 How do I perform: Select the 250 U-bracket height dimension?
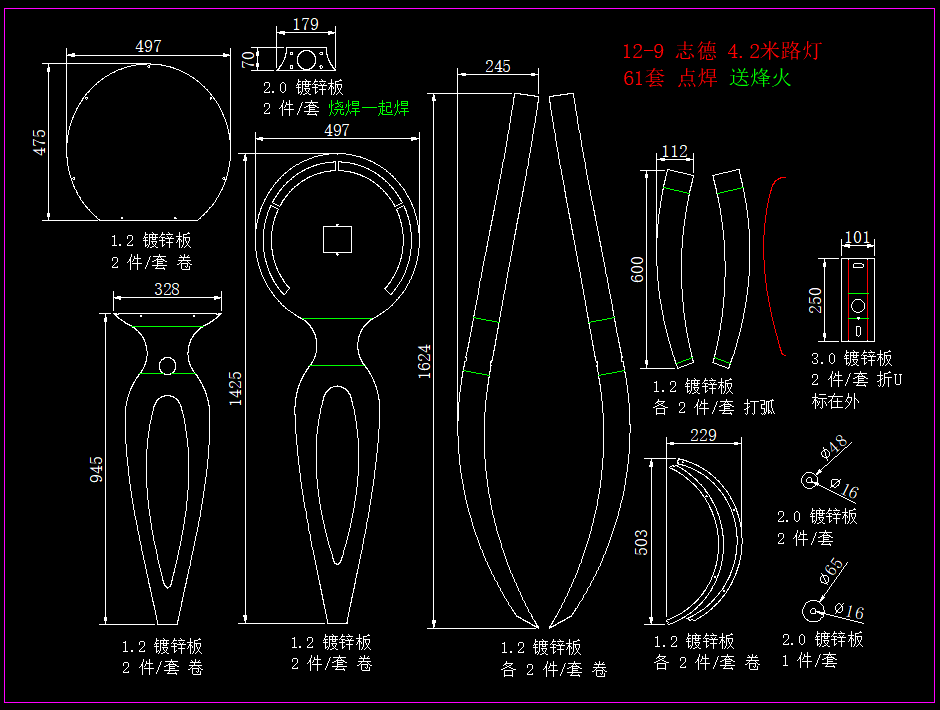[815, 299]
